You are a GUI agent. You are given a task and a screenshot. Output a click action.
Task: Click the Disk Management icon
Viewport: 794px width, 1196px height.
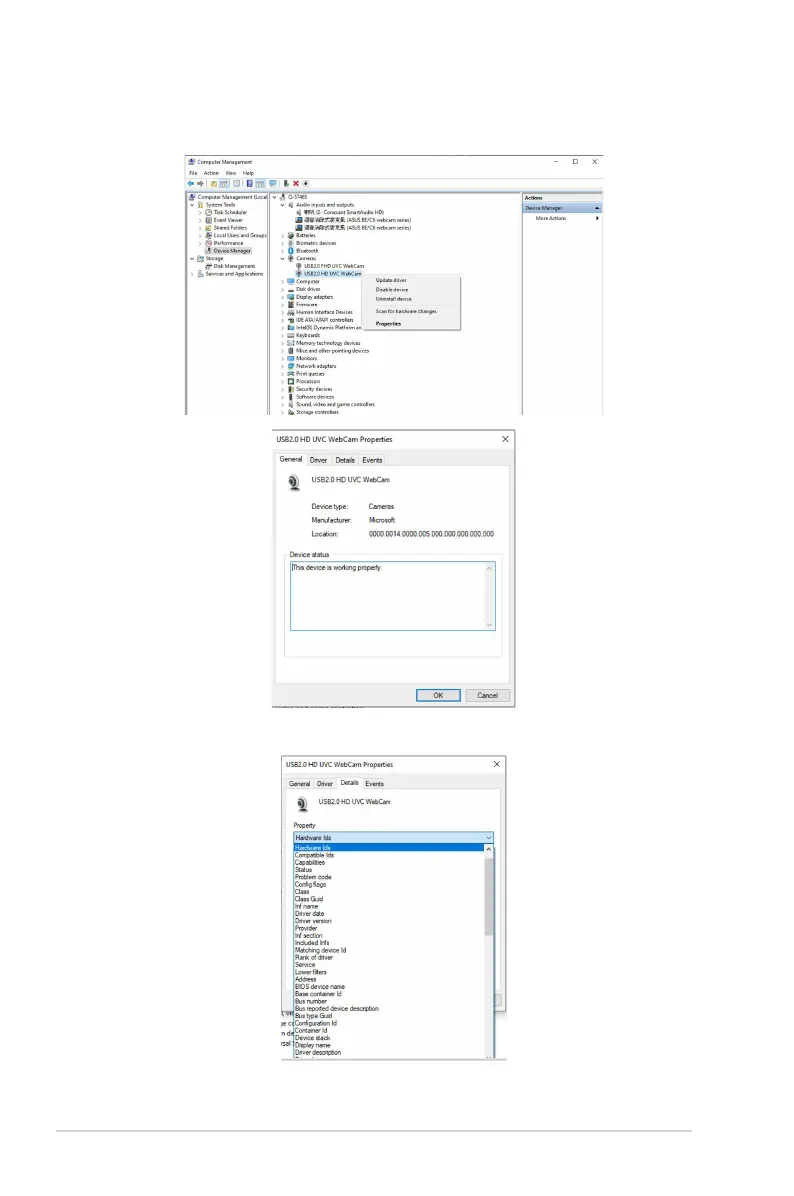tap(209, 266)
